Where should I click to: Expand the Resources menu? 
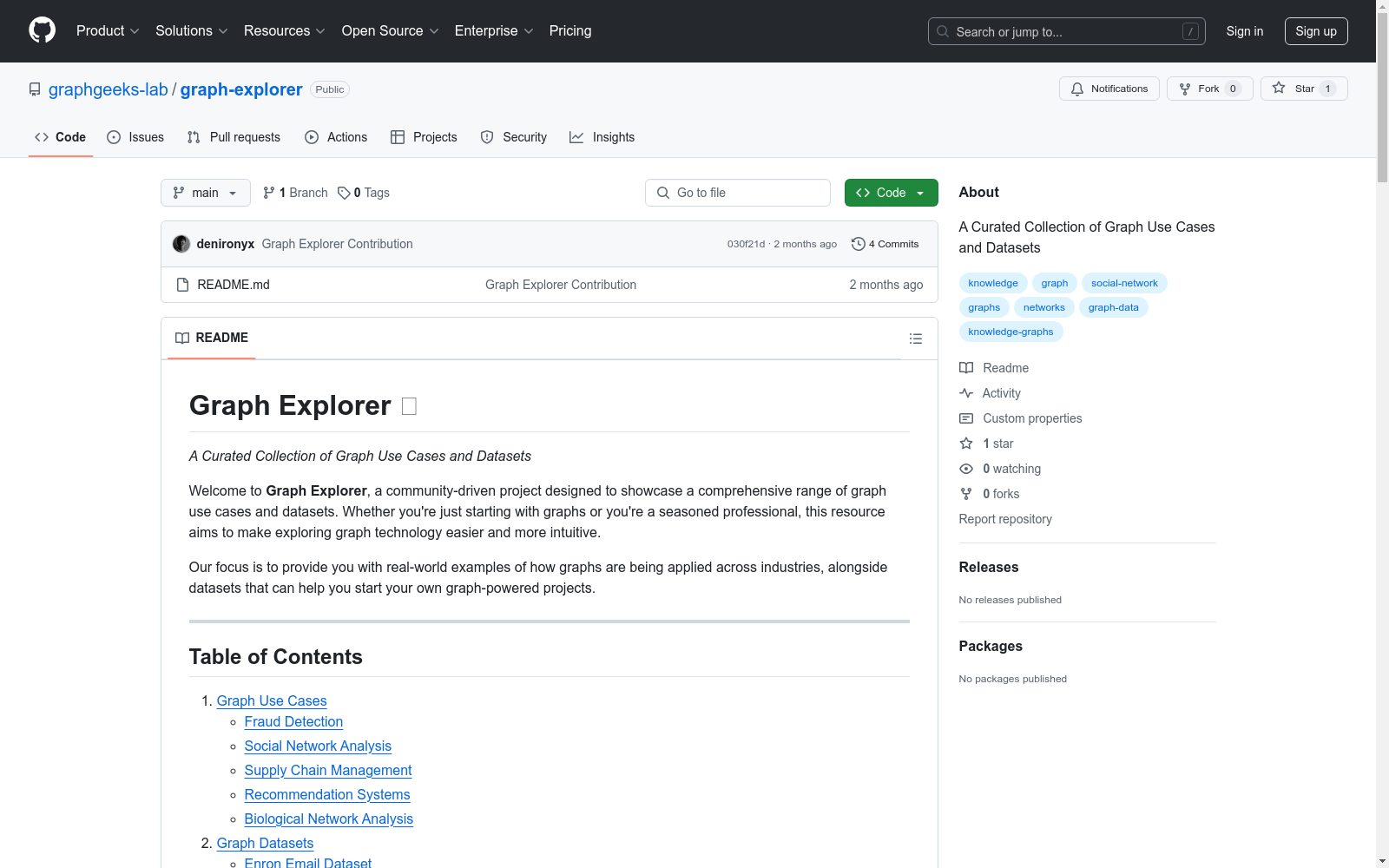click(285, 31)
